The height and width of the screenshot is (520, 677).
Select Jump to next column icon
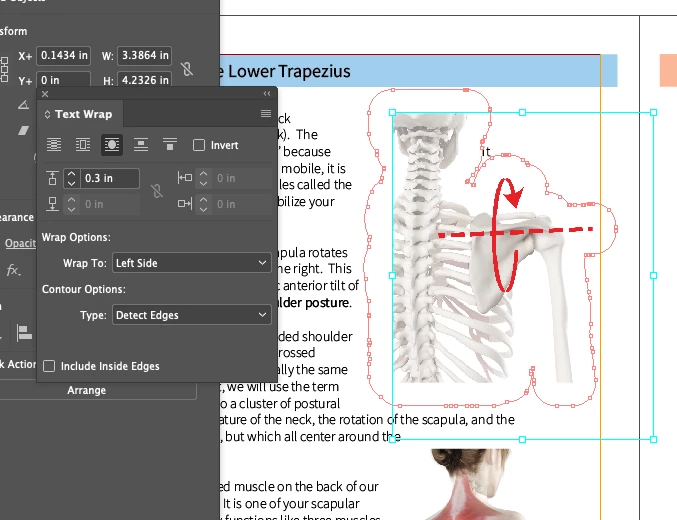(x=170, y=145)
